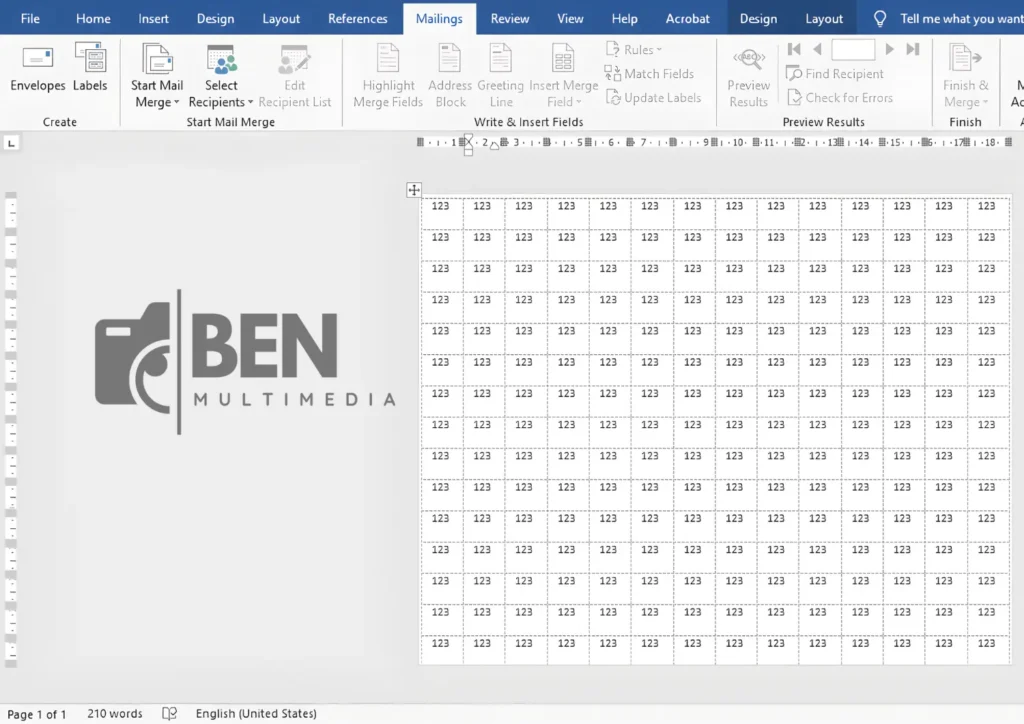The image size is (1024, 724).
Task: Jump to the last record
Action: (x=912, y=49)
